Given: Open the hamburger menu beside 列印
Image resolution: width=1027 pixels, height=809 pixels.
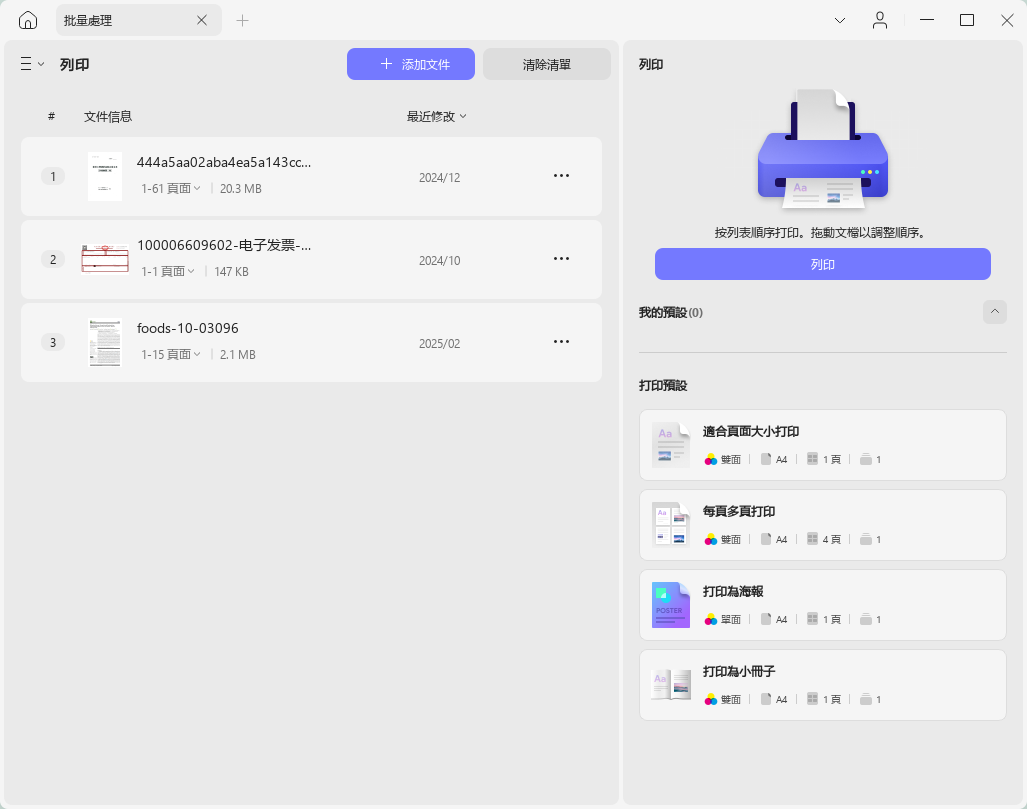Looking at the screenshot, I should click(31, 64).
